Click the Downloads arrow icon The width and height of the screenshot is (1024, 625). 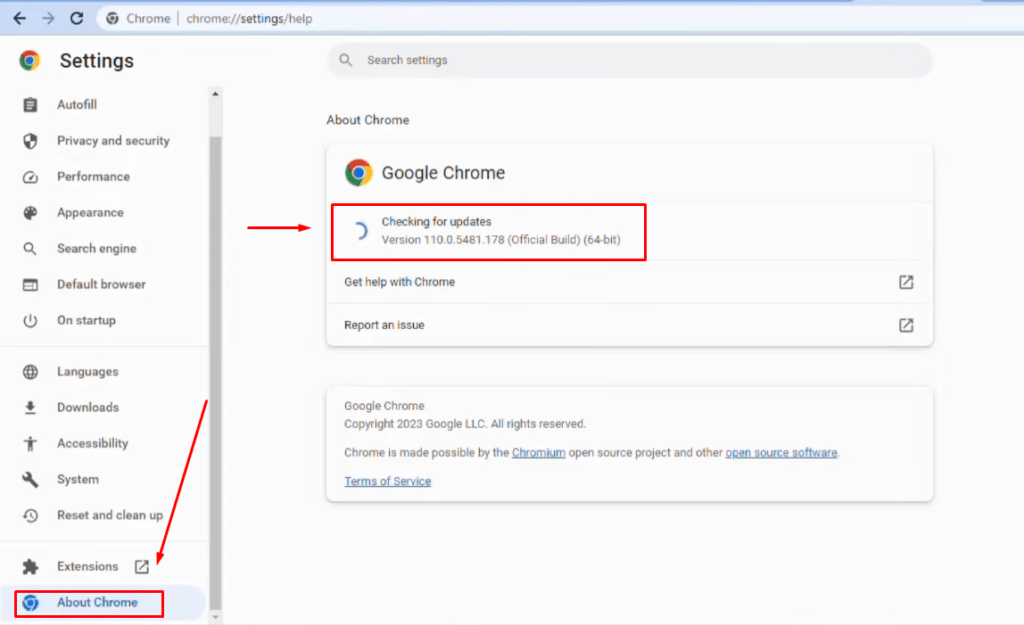pos(30,408)
